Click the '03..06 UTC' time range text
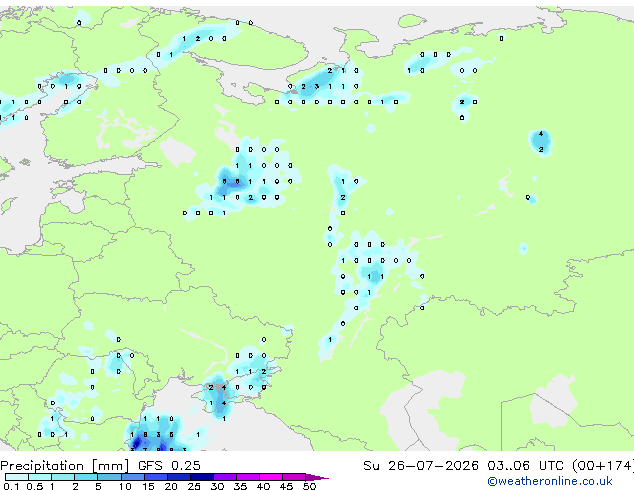This screenshot has height=490, width=634. pyautogui.click(x=525, y=466)
